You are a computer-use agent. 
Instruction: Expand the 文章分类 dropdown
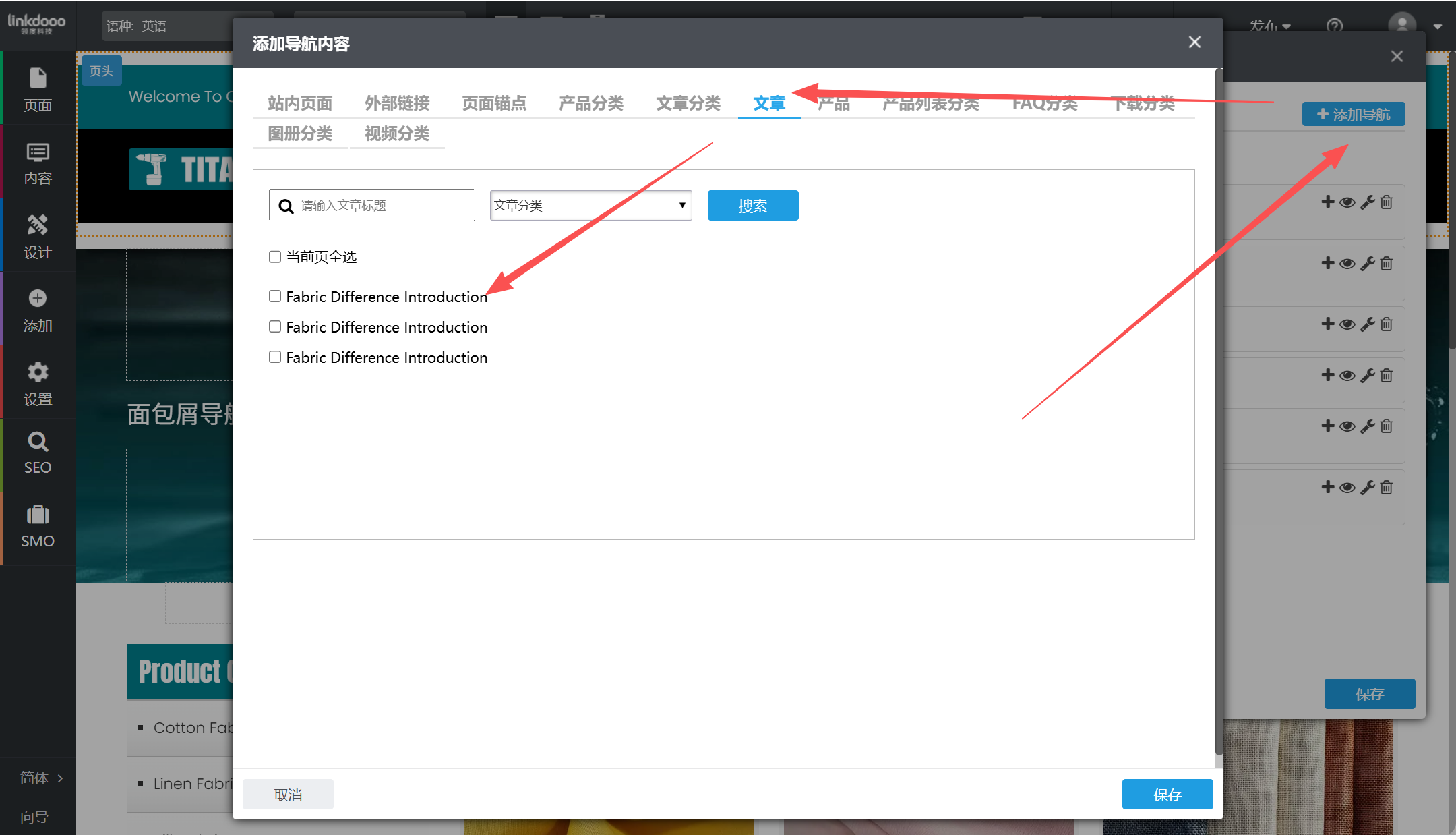[590, 205]
